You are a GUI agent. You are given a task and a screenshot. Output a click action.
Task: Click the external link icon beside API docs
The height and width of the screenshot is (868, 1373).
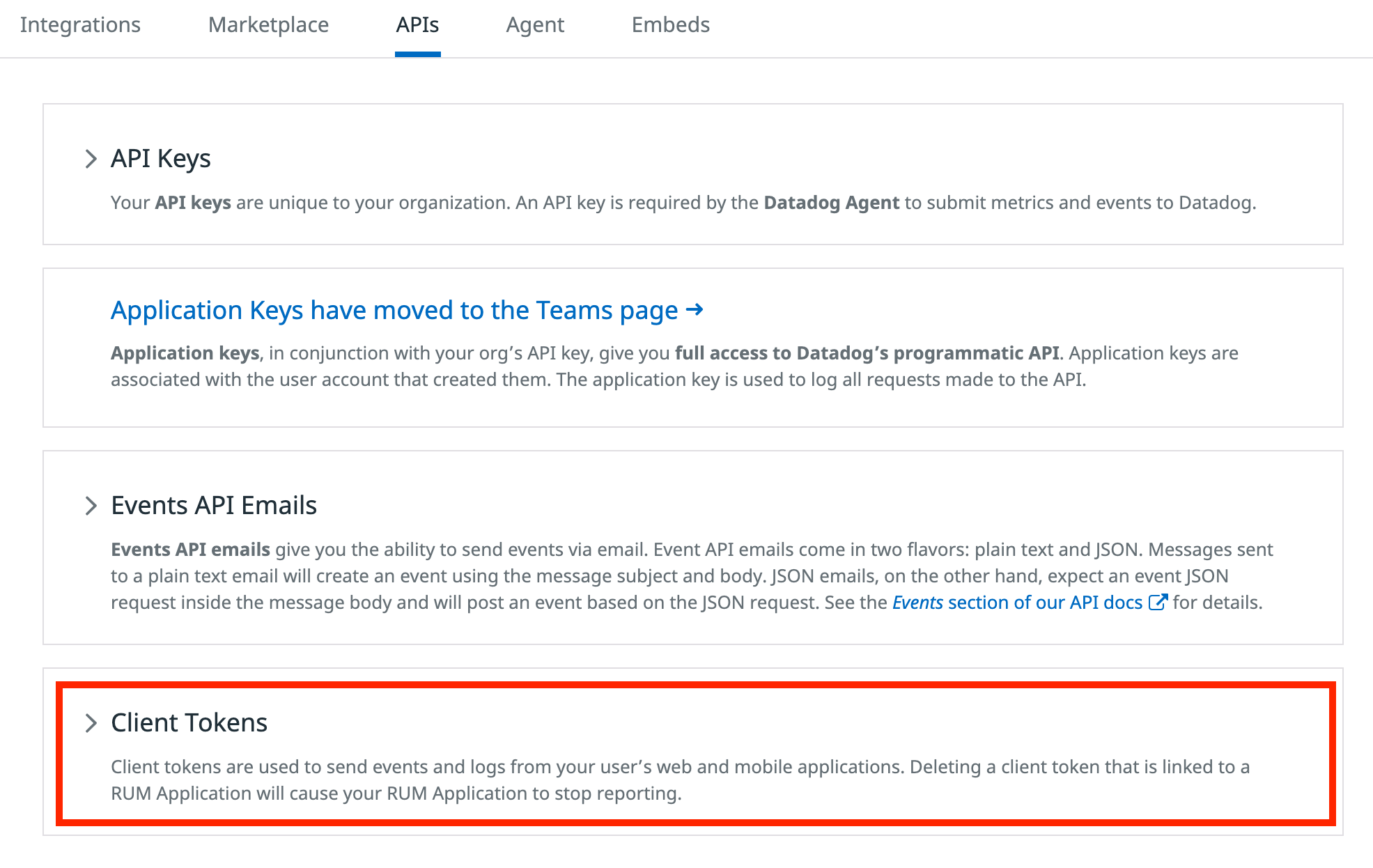coord(1157,602)
